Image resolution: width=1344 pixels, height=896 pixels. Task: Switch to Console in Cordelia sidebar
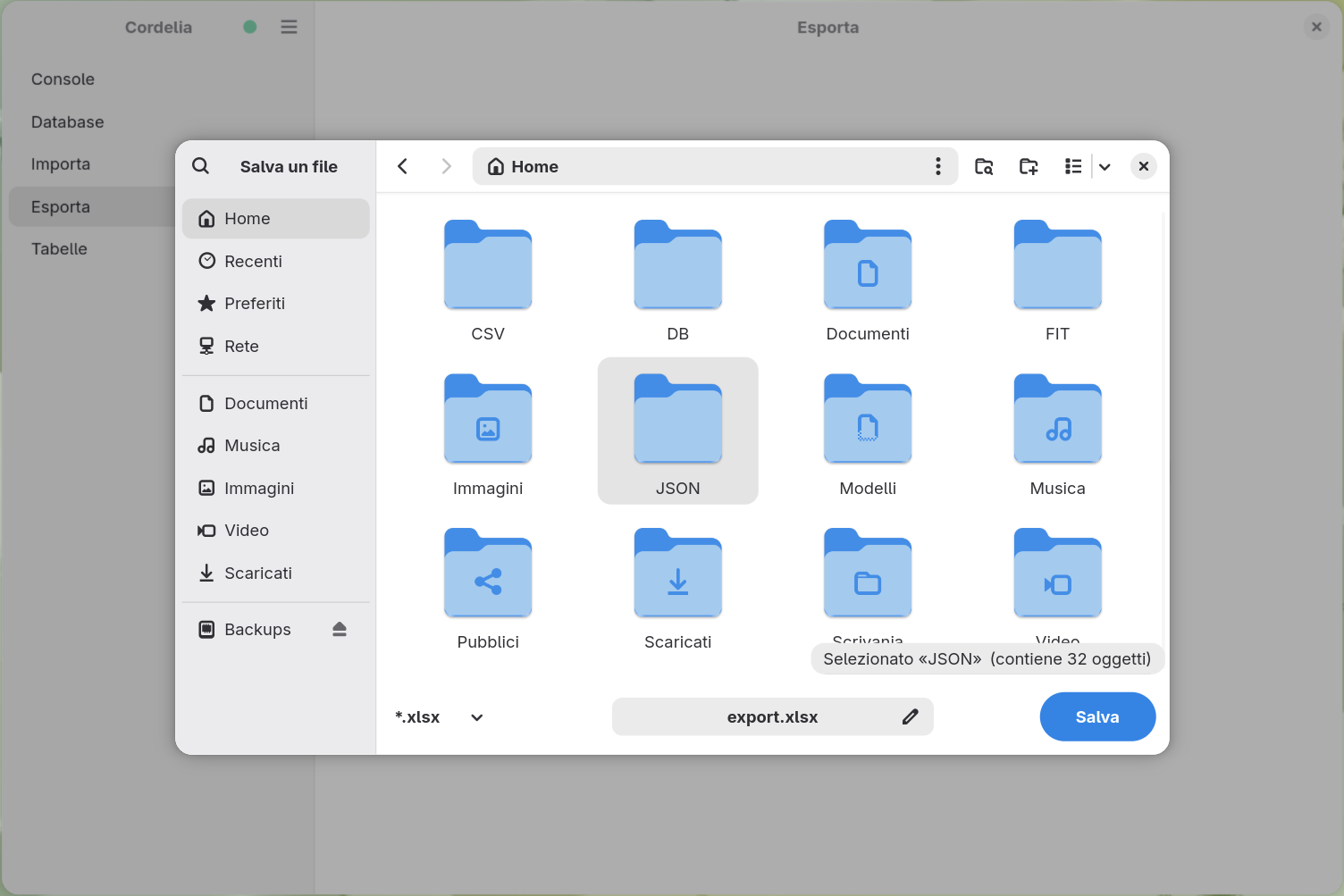tap(161, 80)
